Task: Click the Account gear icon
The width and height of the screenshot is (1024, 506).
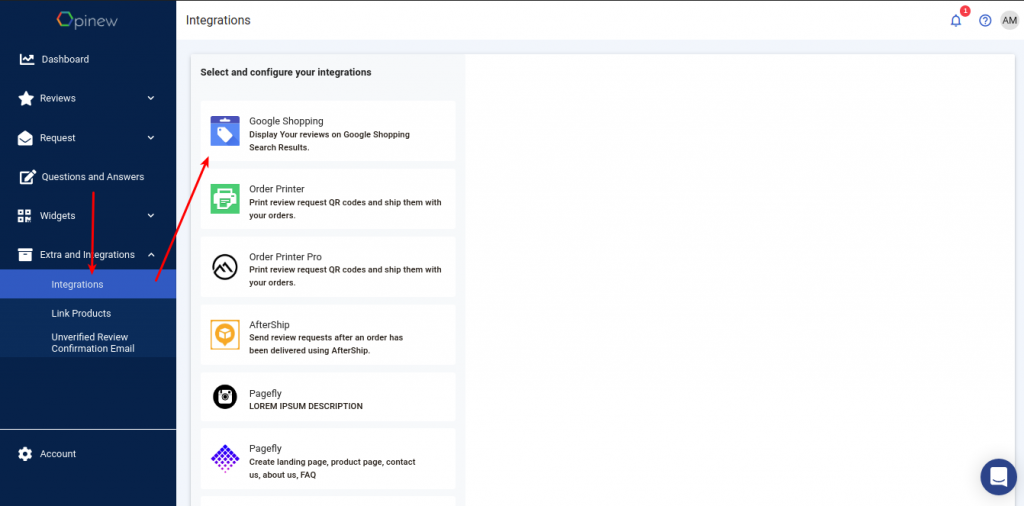Action: click(25, 454)
